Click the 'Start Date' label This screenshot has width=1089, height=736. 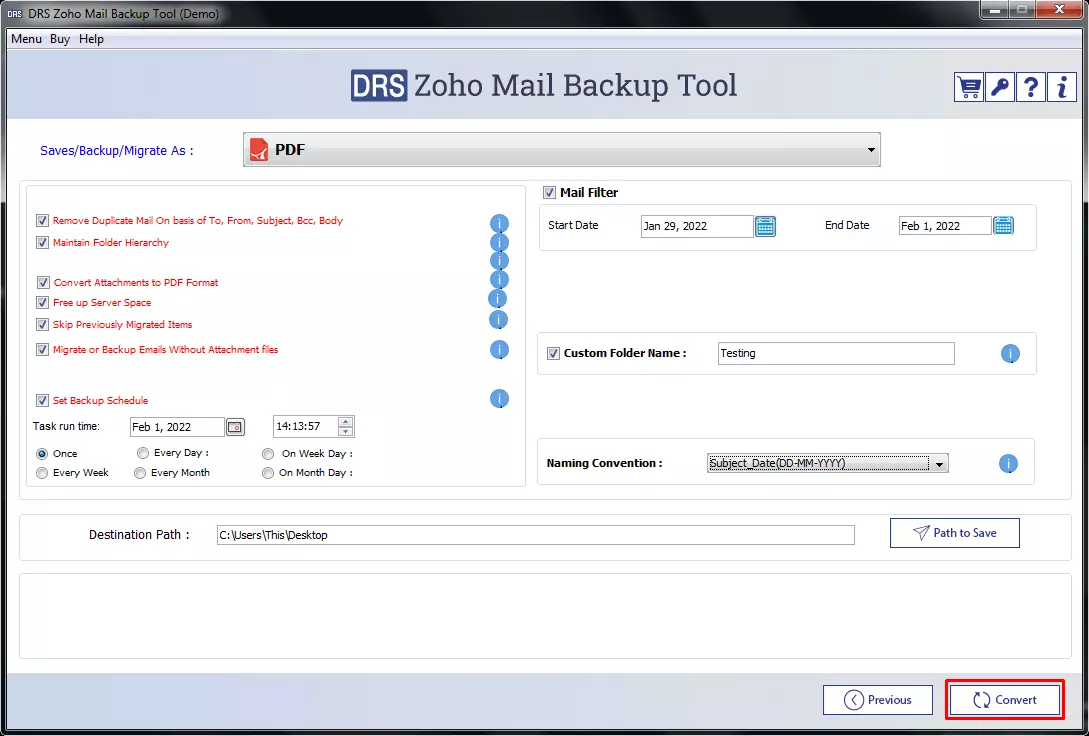(x=573, y=225)
